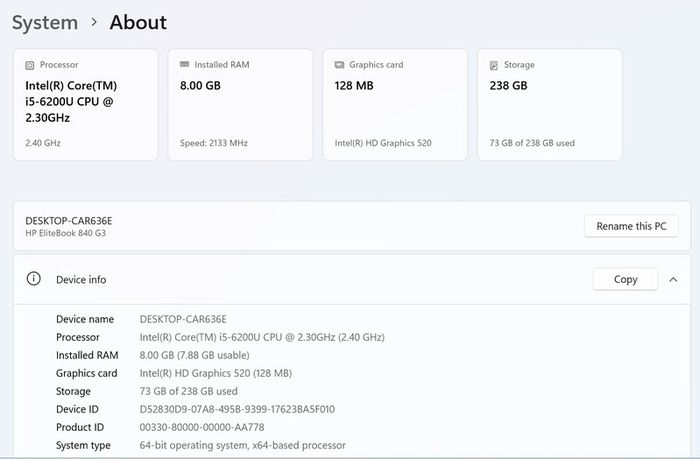Click the breadcrumb chevron between System and About
This screenshot has height=459, width=700.
(x=94, y=22)
